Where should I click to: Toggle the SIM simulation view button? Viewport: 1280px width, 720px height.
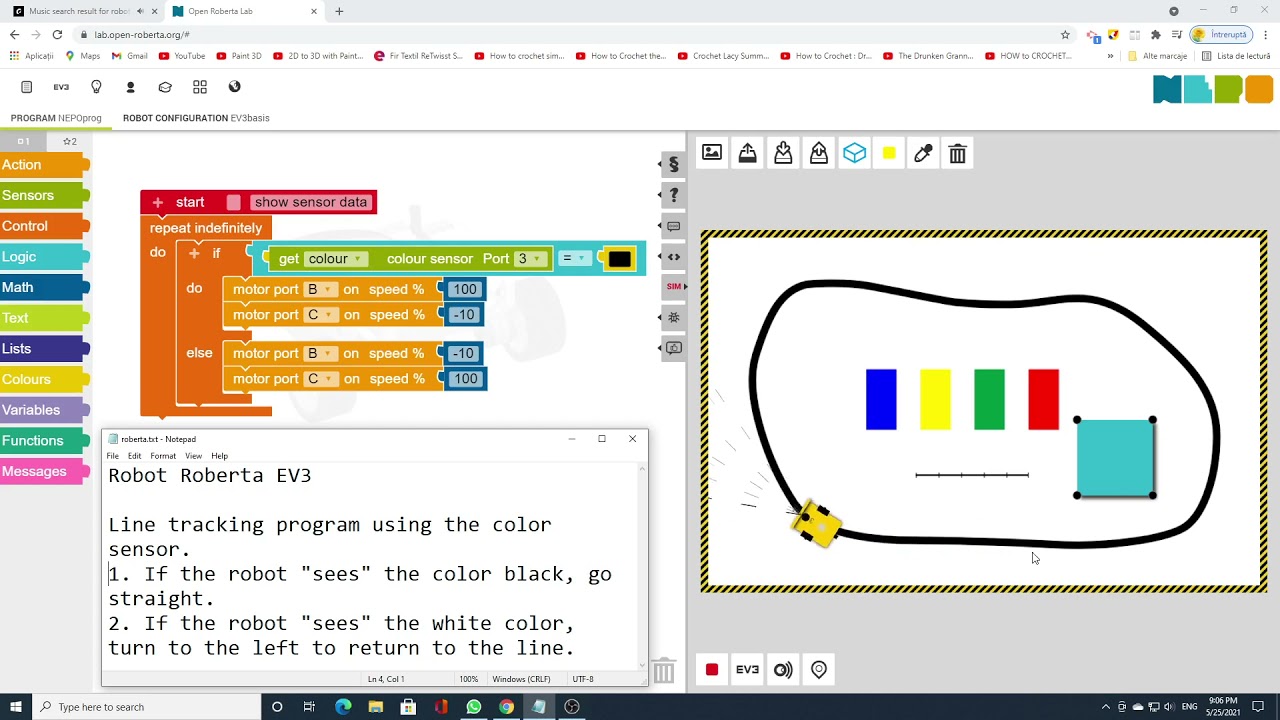pos(673,287)
